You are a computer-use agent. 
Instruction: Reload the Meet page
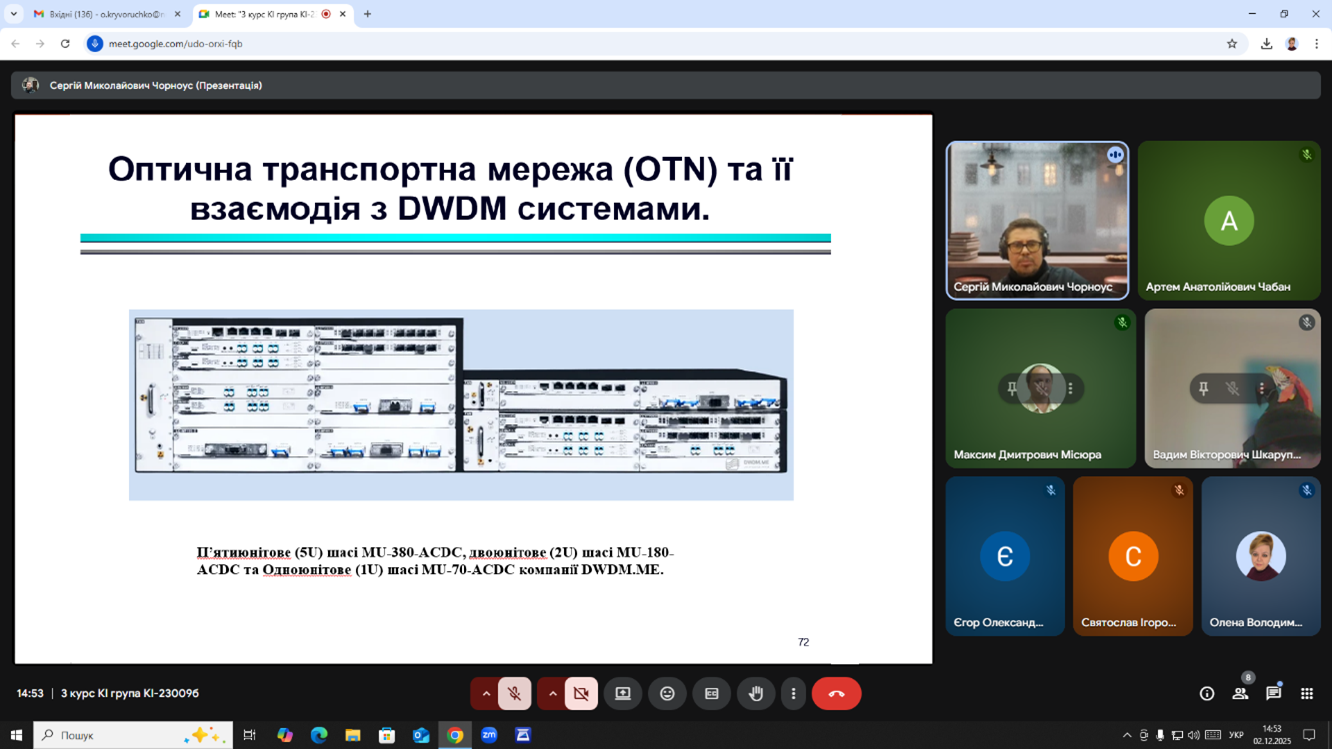(65, 44)
